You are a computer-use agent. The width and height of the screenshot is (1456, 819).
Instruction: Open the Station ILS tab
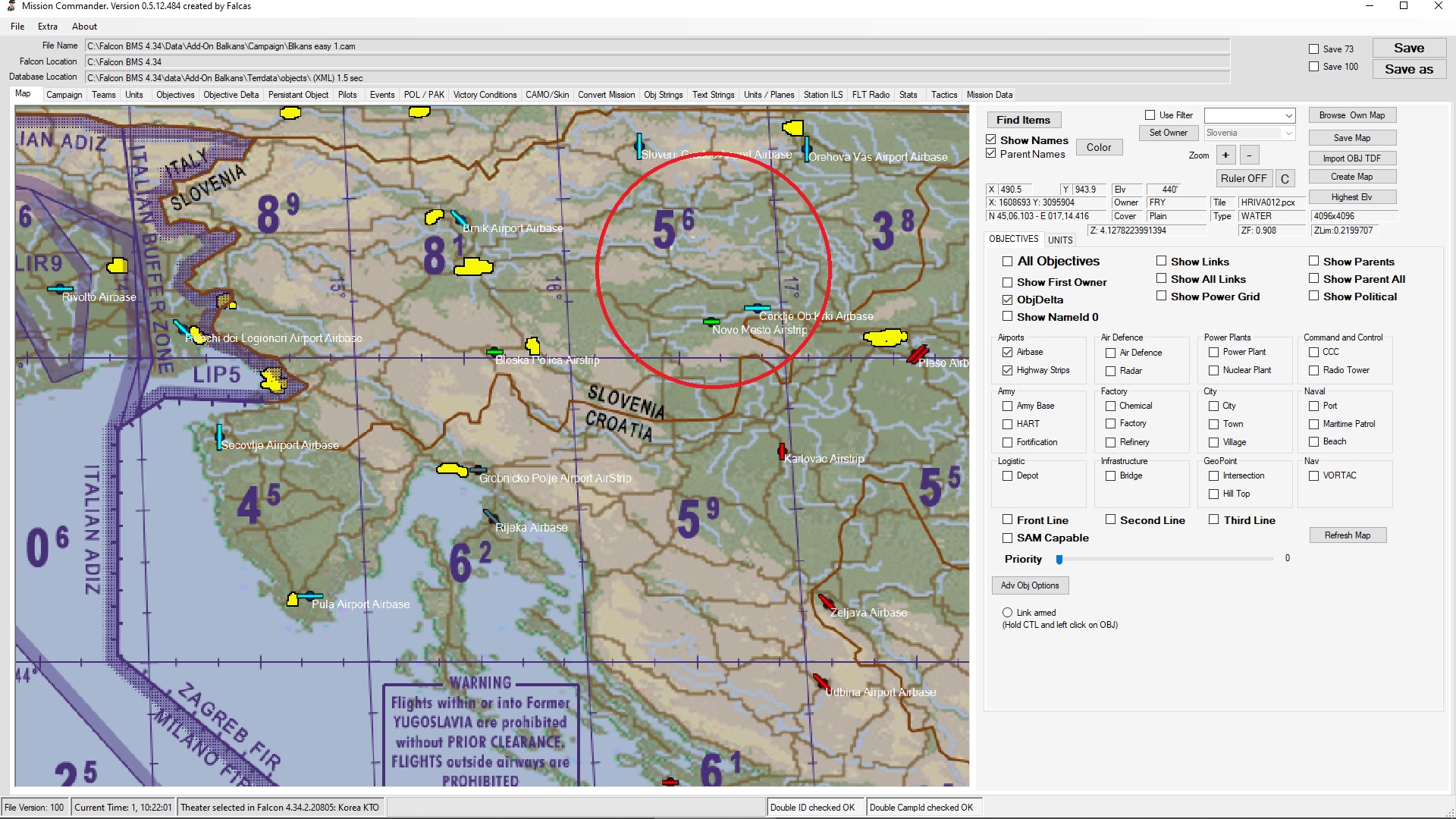coord(823,95)
